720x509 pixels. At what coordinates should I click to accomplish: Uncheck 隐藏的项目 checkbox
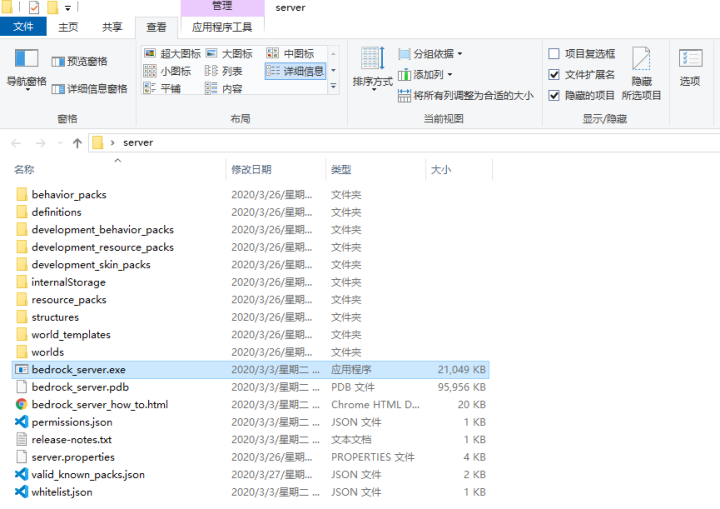554,96
